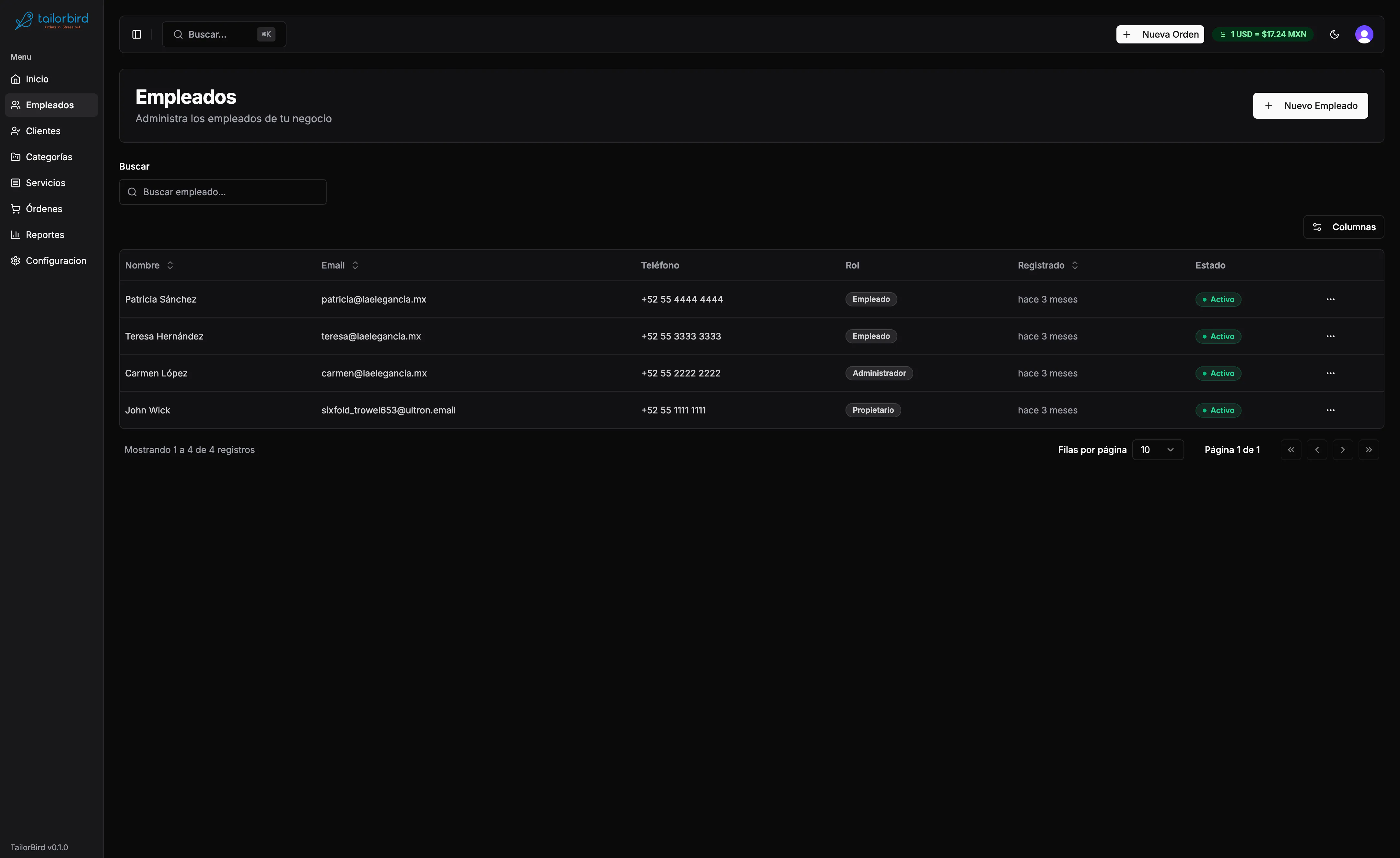Viewport: 1400px width, 858px height.
Task: Click Empleado role badge for Teresa Hernández
Action: tap(871, 336)
